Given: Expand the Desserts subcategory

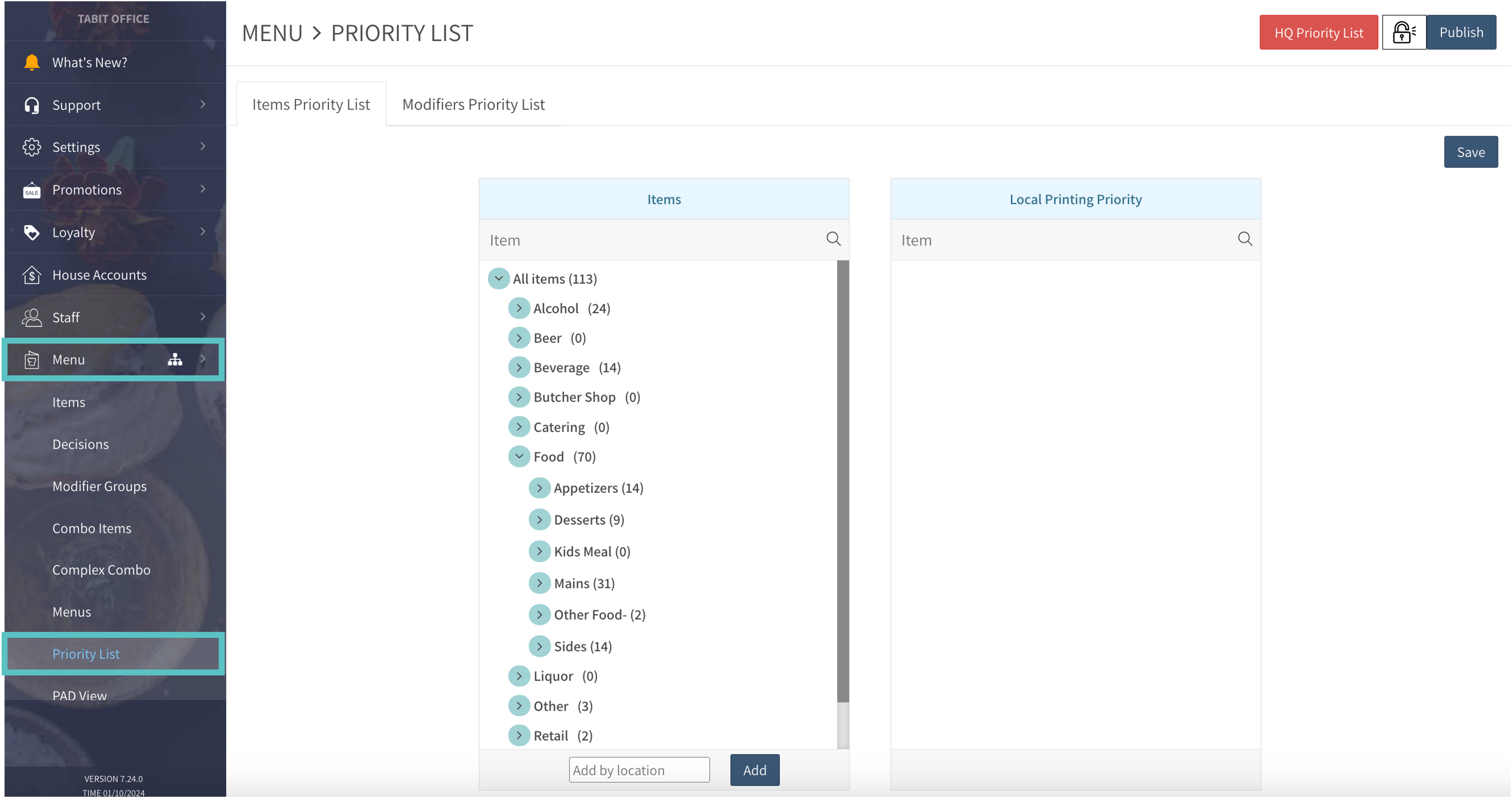Looking at the screenshot, I should pyautogui.click(x=539, y=519).
